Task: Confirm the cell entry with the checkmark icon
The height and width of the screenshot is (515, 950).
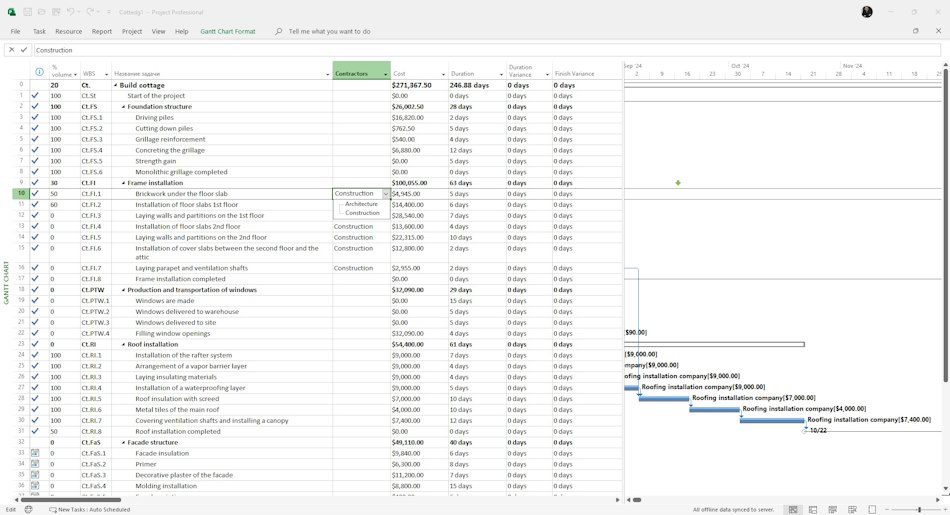Action: [24, 50]
